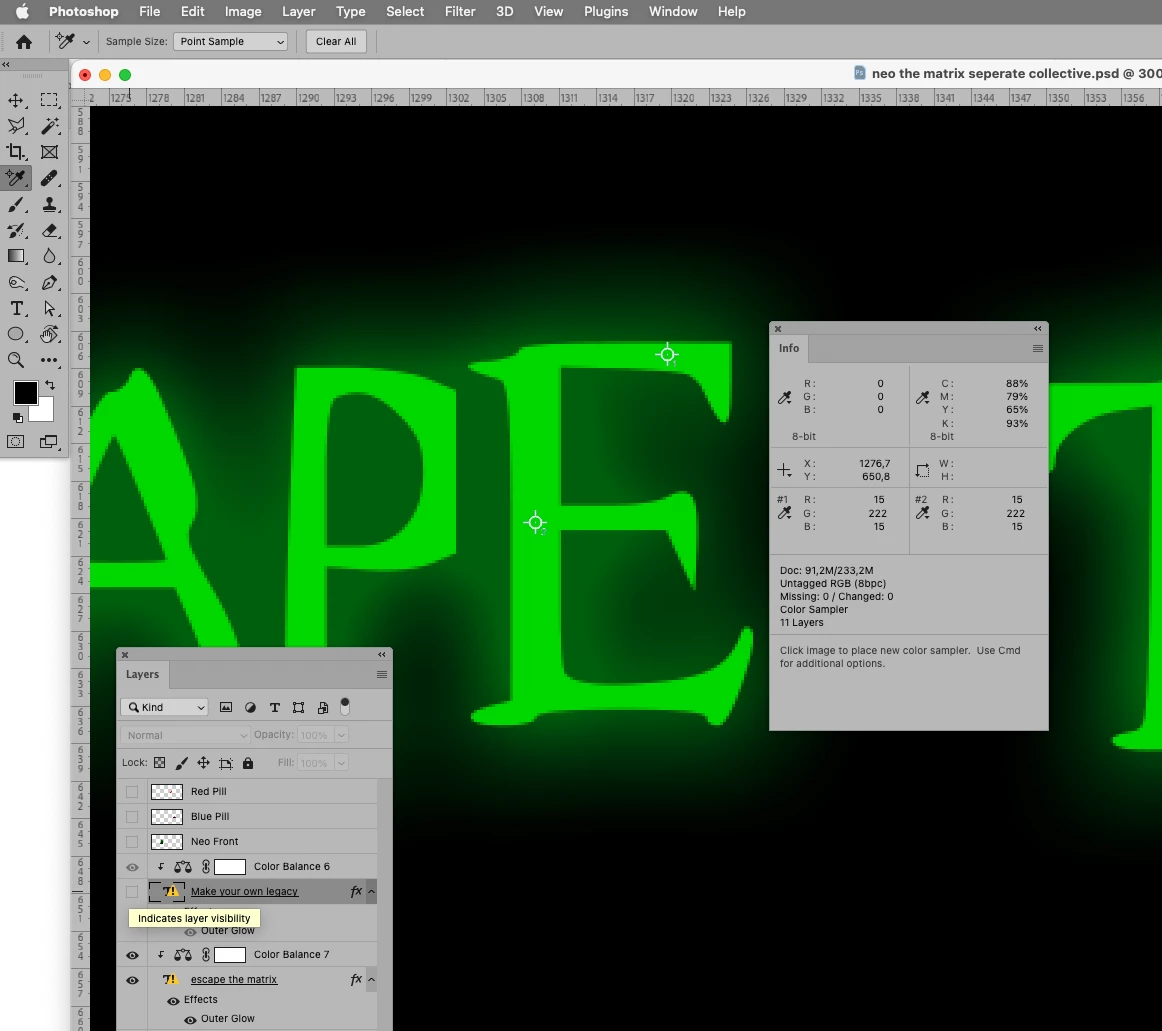Open the Plugins menu

606,12
